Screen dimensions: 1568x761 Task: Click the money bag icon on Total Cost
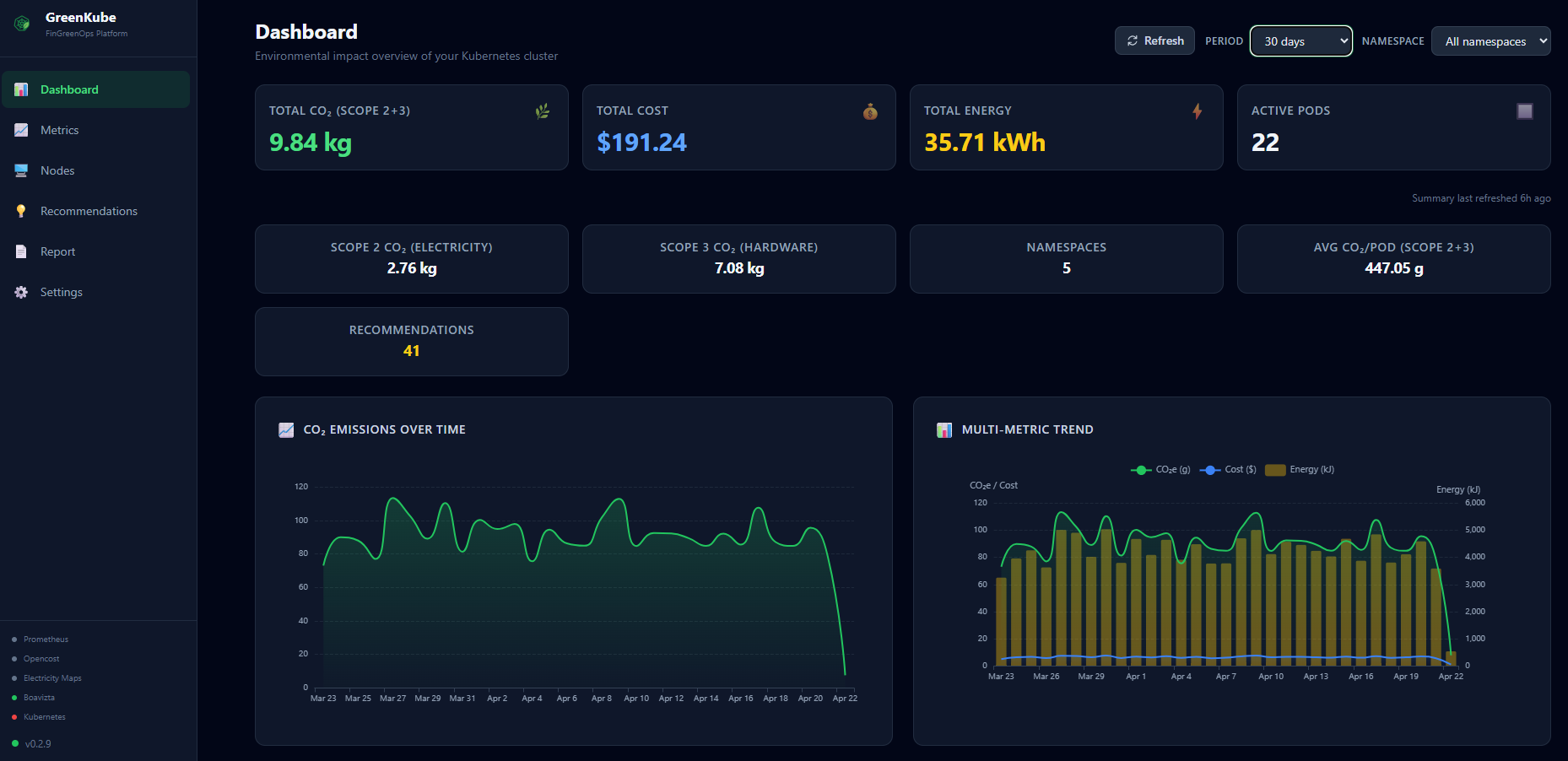870,111
